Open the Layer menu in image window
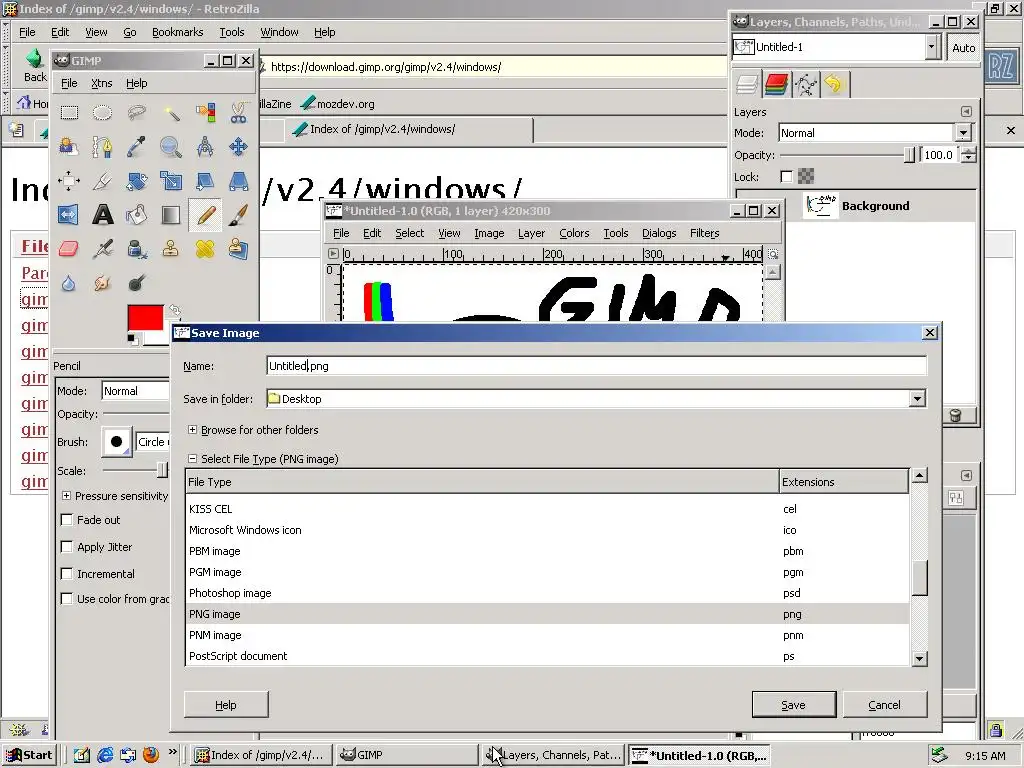 (x=531, y=233)
